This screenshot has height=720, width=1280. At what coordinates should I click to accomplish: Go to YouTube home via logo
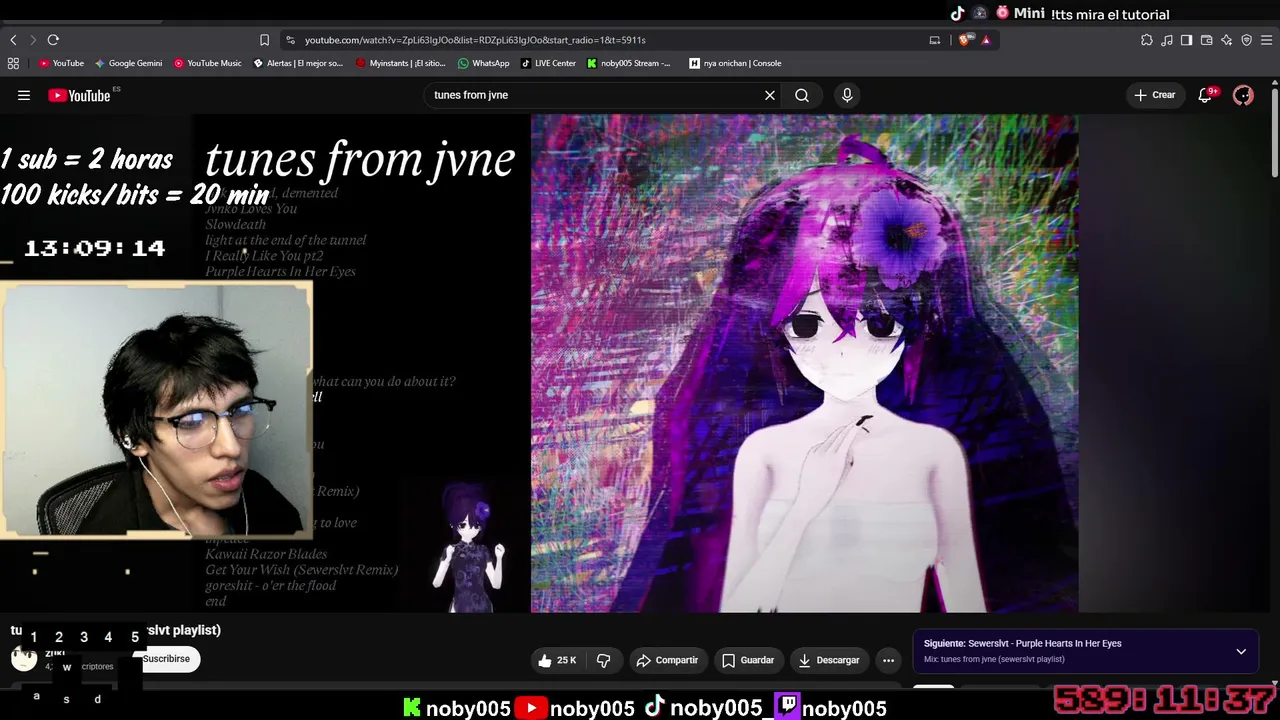(x=79, y=95)
